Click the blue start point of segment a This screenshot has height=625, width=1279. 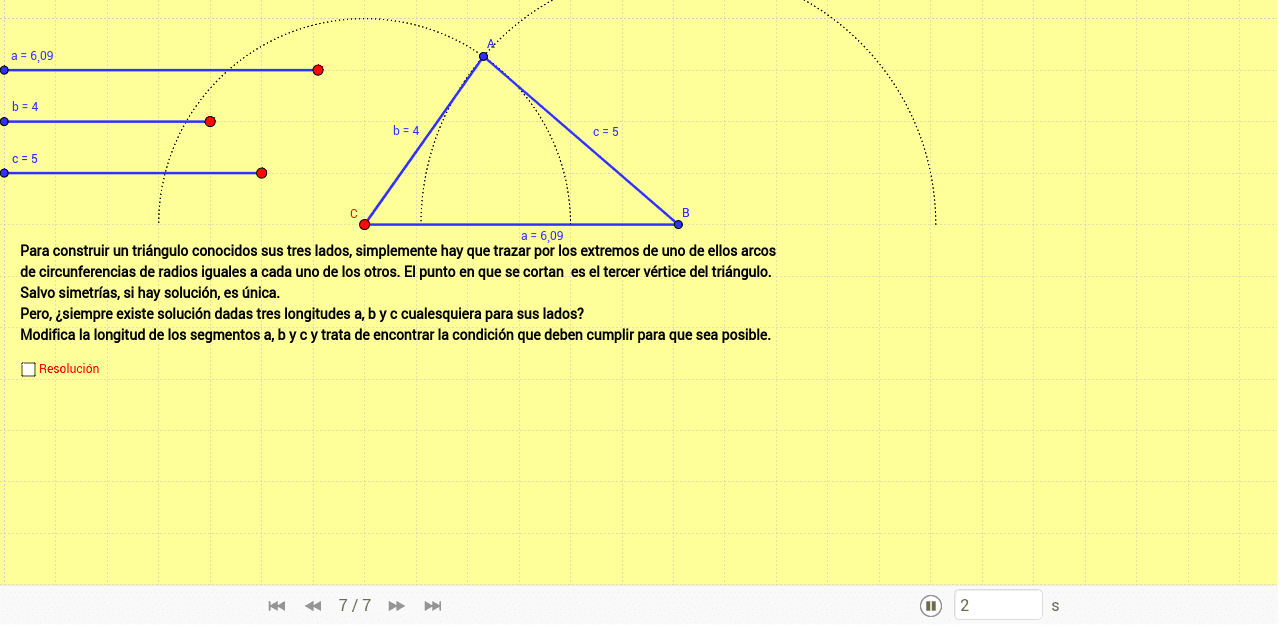click(x=4, y=70)
